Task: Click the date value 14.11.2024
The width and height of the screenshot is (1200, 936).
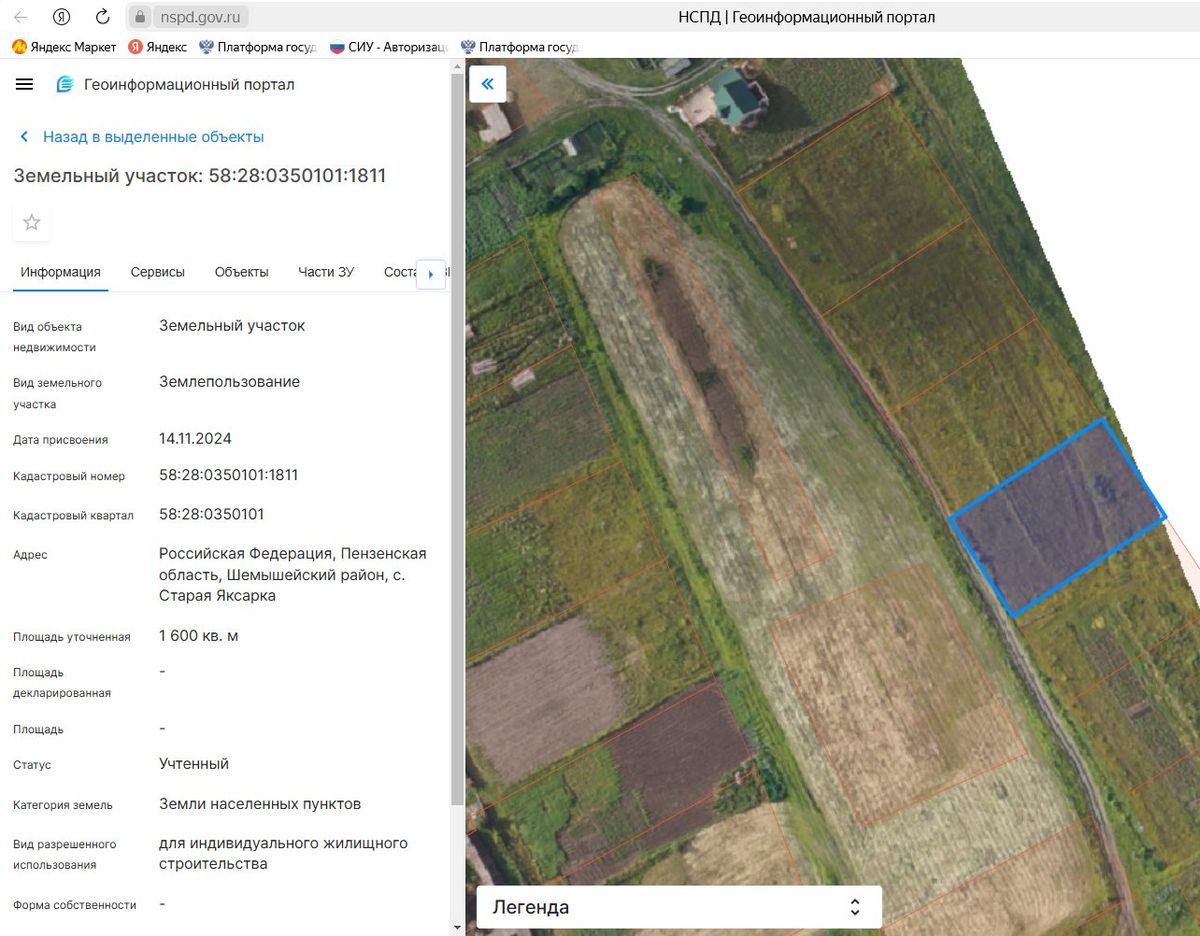Action: (x=195, y=438)
